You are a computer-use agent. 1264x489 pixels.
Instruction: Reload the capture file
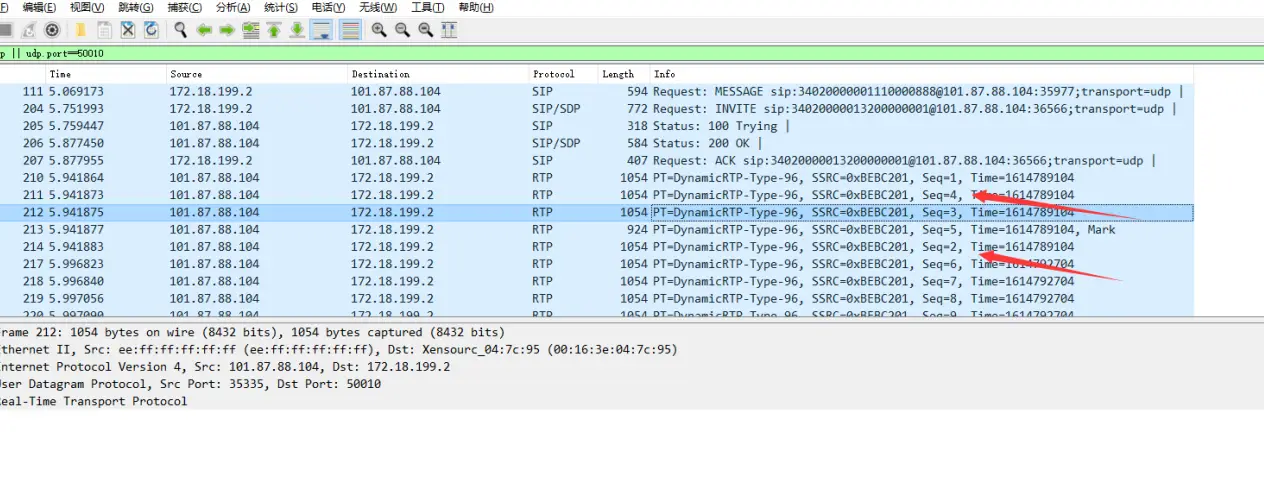(151, 30)
